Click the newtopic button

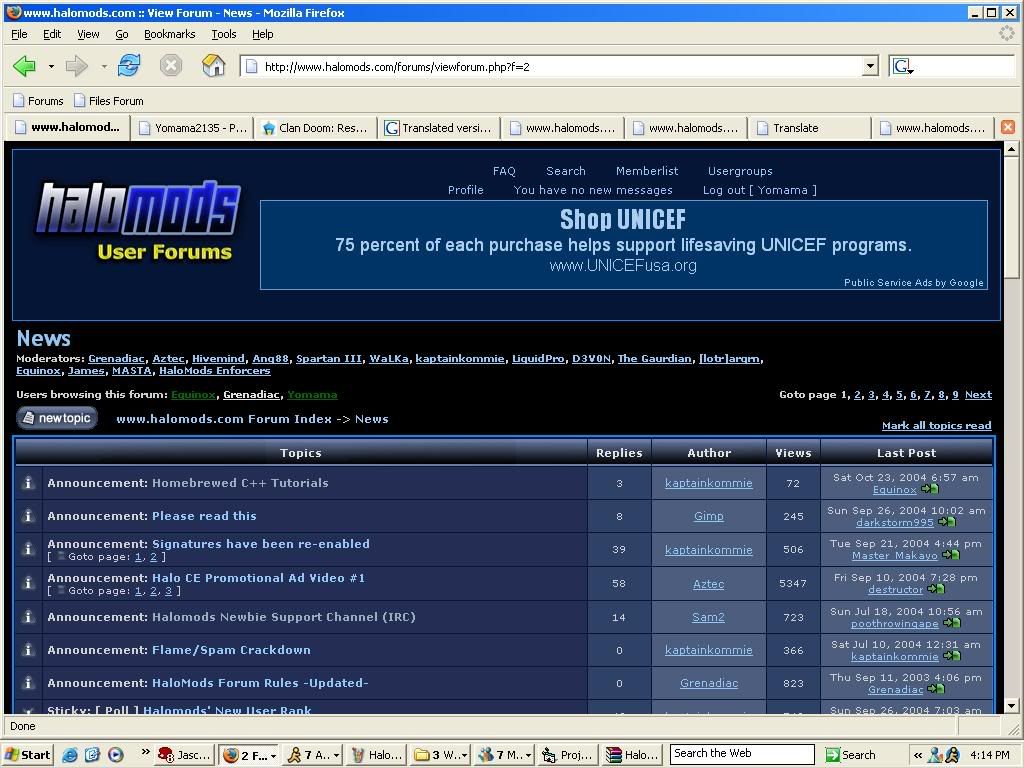pyautogui.click(x=57, y=418)
